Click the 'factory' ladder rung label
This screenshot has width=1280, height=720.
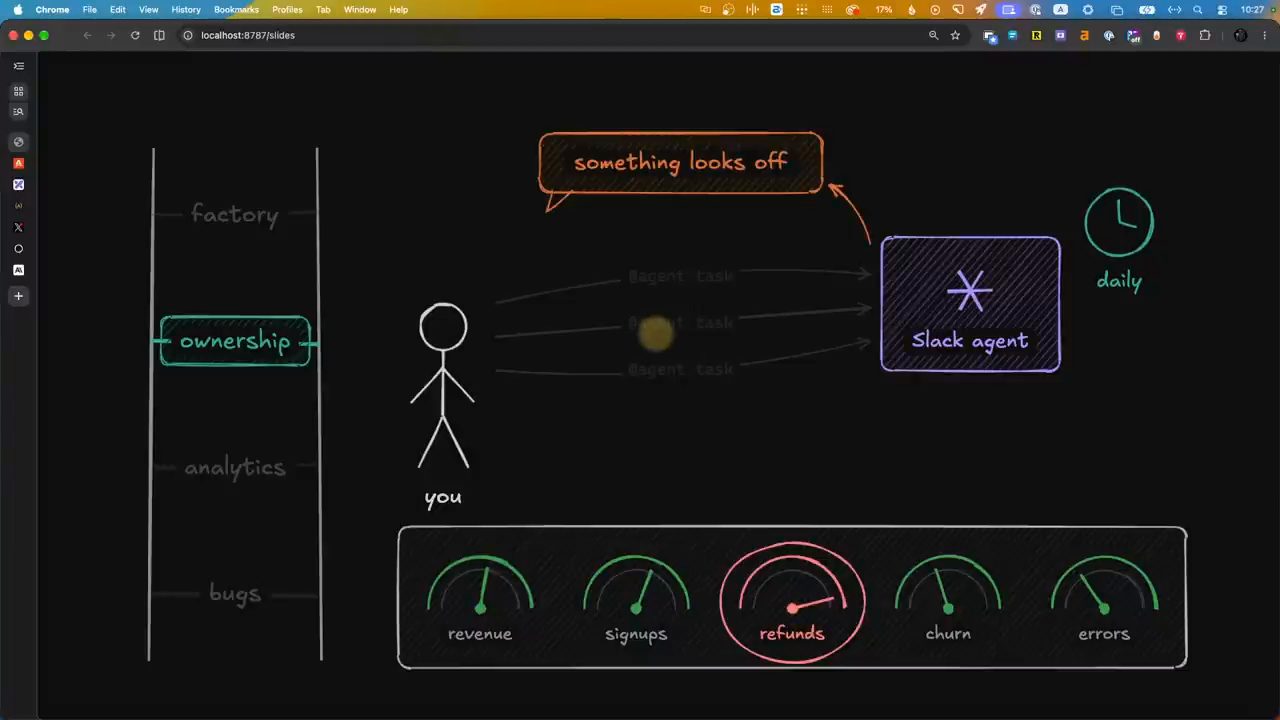[235, 214]
